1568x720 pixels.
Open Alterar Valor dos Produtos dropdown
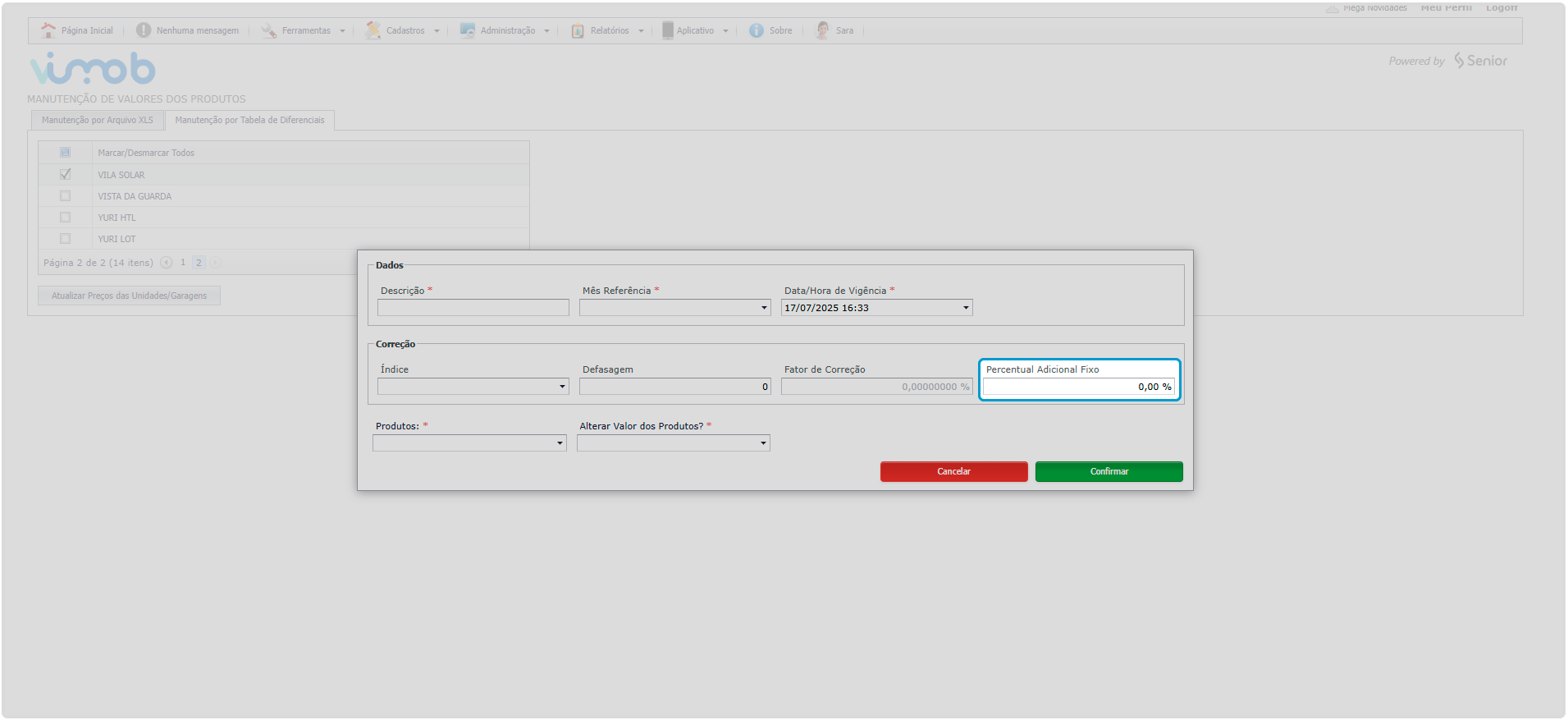coord(763,443)
